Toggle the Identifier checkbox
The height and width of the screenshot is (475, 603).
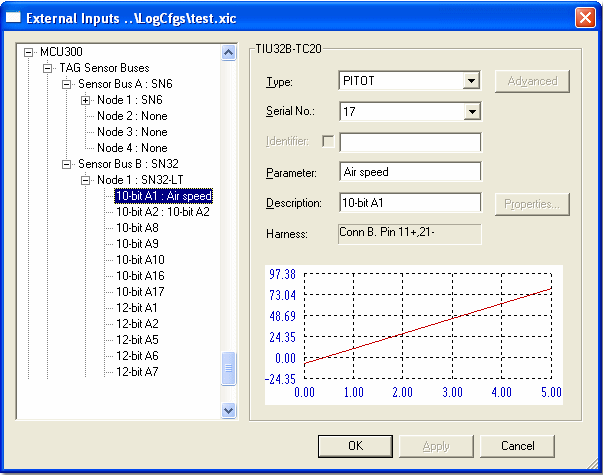[x=327, y=141]
